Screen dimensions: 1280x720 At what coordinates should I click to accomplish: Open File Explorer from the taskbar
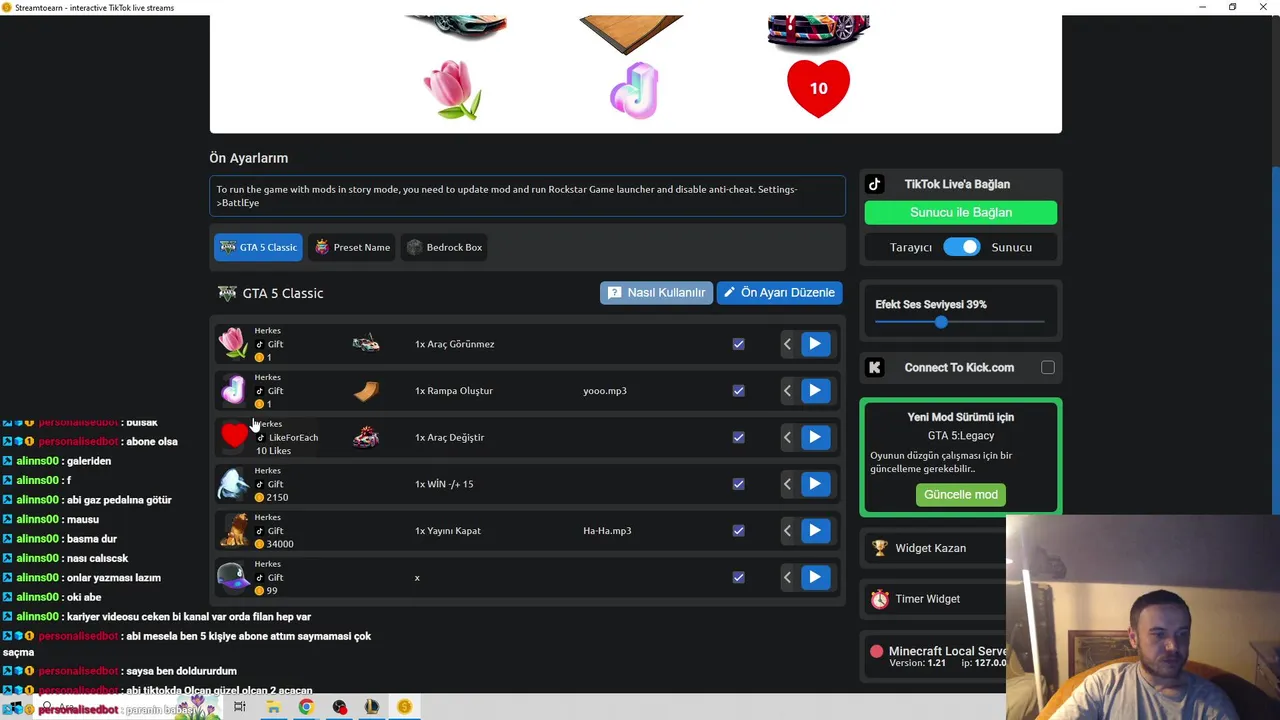273,707
